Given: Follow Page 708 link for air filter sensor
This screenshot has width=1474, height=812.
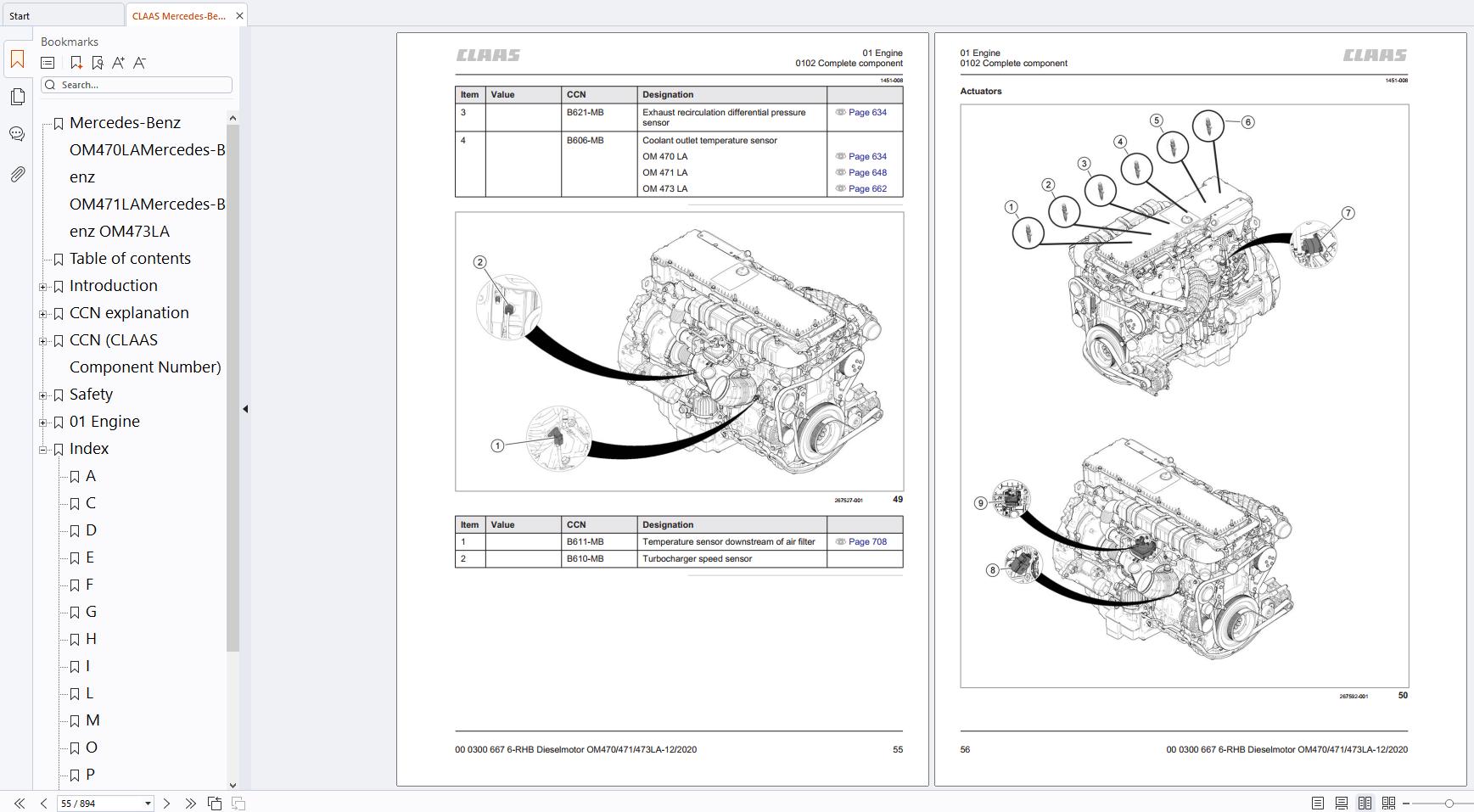Looking at the screenshot, I should (x=867, y=541).
